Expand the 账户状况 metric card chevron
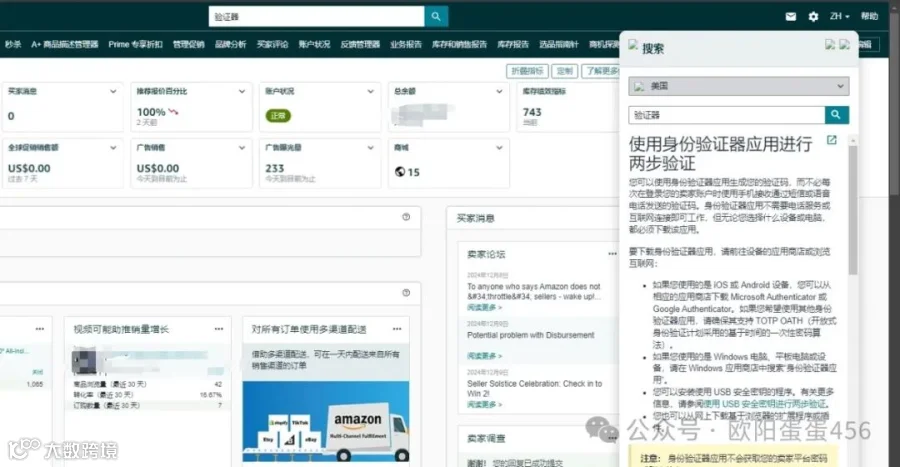This screenshot has width=900, height=467. 370,91
